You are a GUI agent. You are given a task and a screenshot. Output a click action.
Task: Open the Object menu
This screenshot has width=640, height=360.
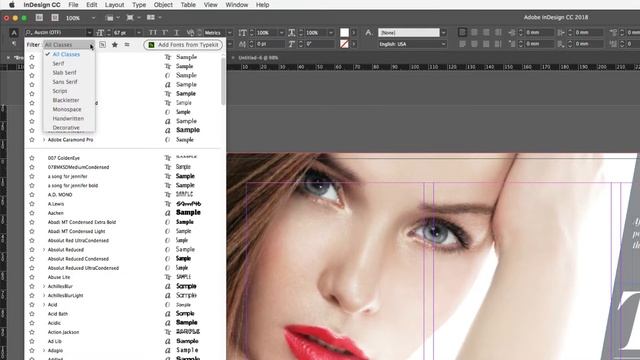click(163, 5)
